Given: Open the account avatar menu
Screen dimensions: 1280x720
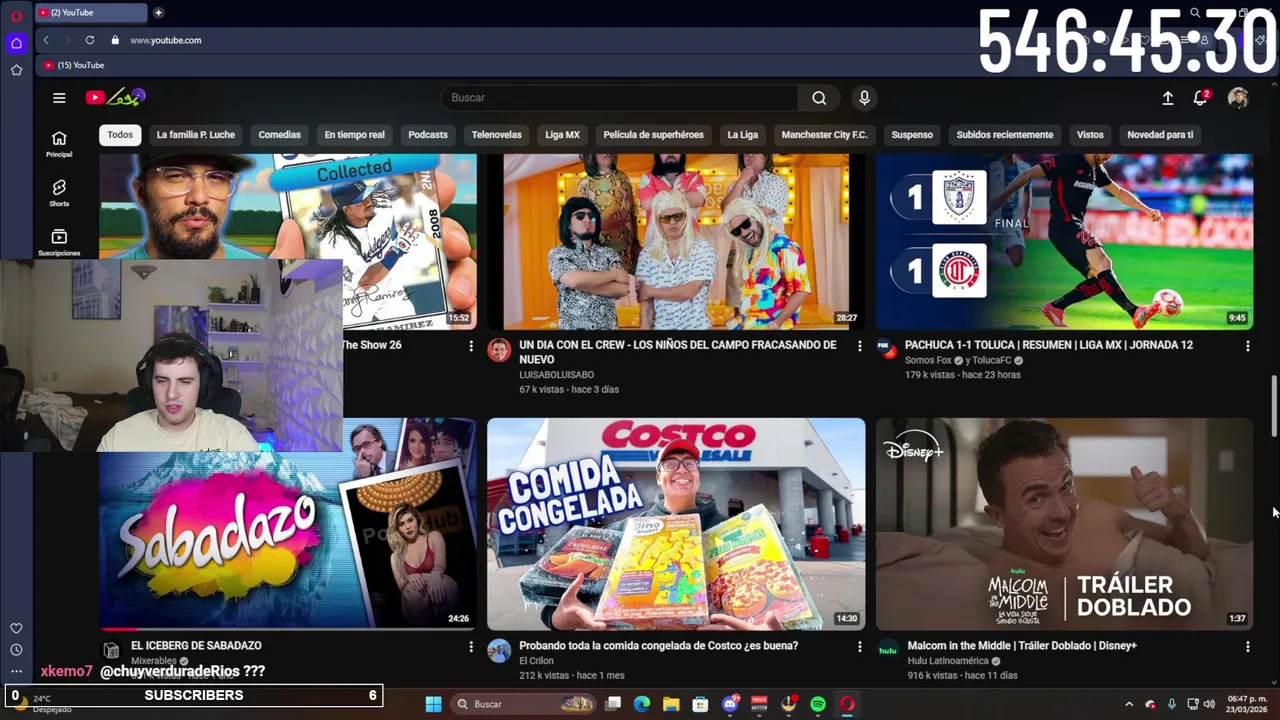Looking at the screenshot, I should point(1238,98).
